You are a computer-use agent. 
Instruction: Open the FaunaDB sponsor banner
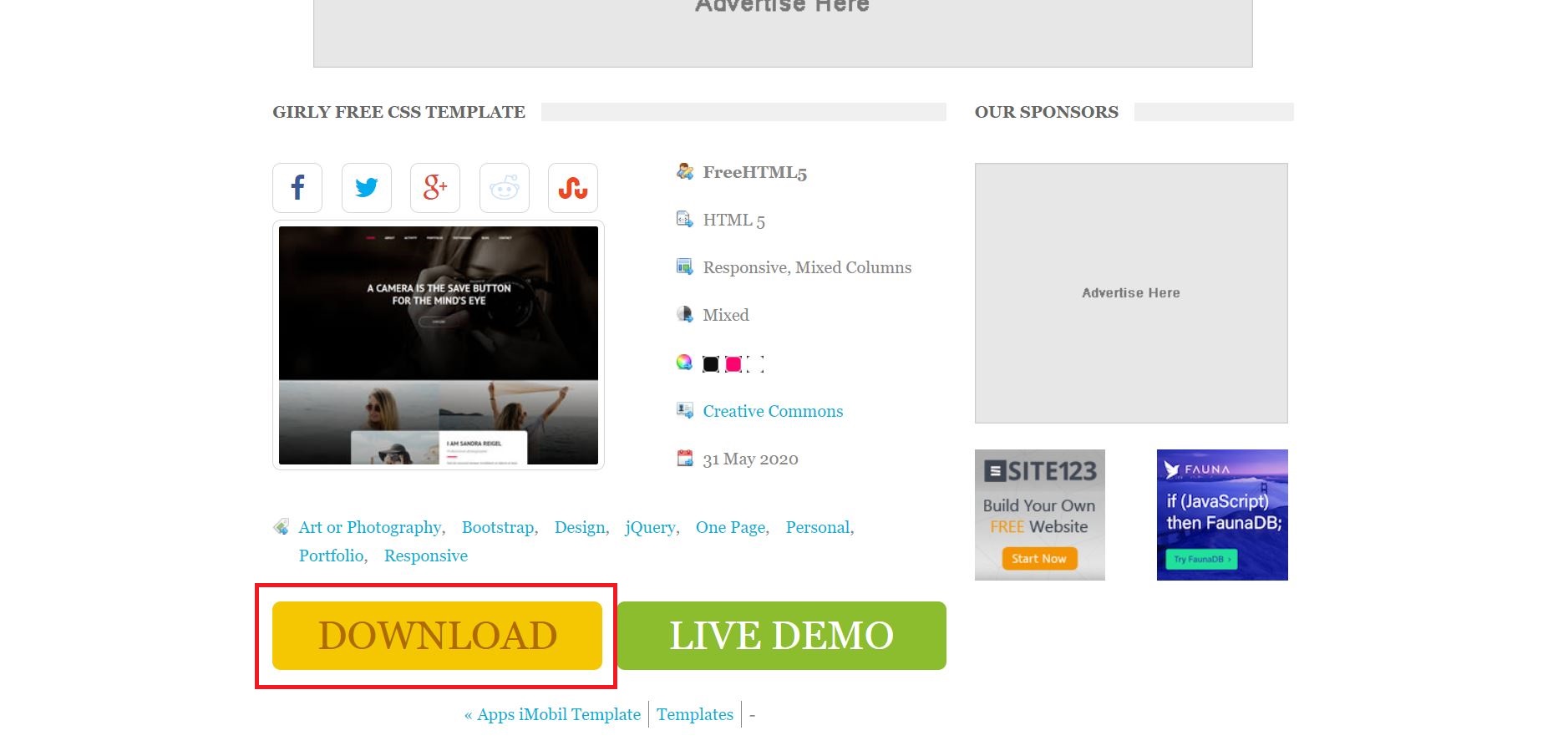1222,515
